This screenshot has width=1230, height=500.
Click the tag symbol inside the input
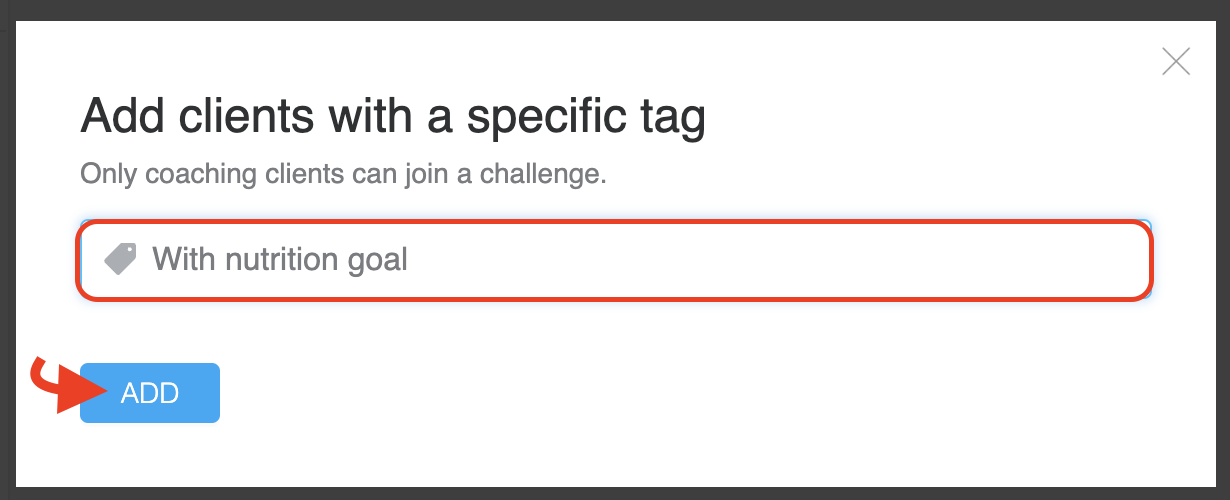[121, 260]
